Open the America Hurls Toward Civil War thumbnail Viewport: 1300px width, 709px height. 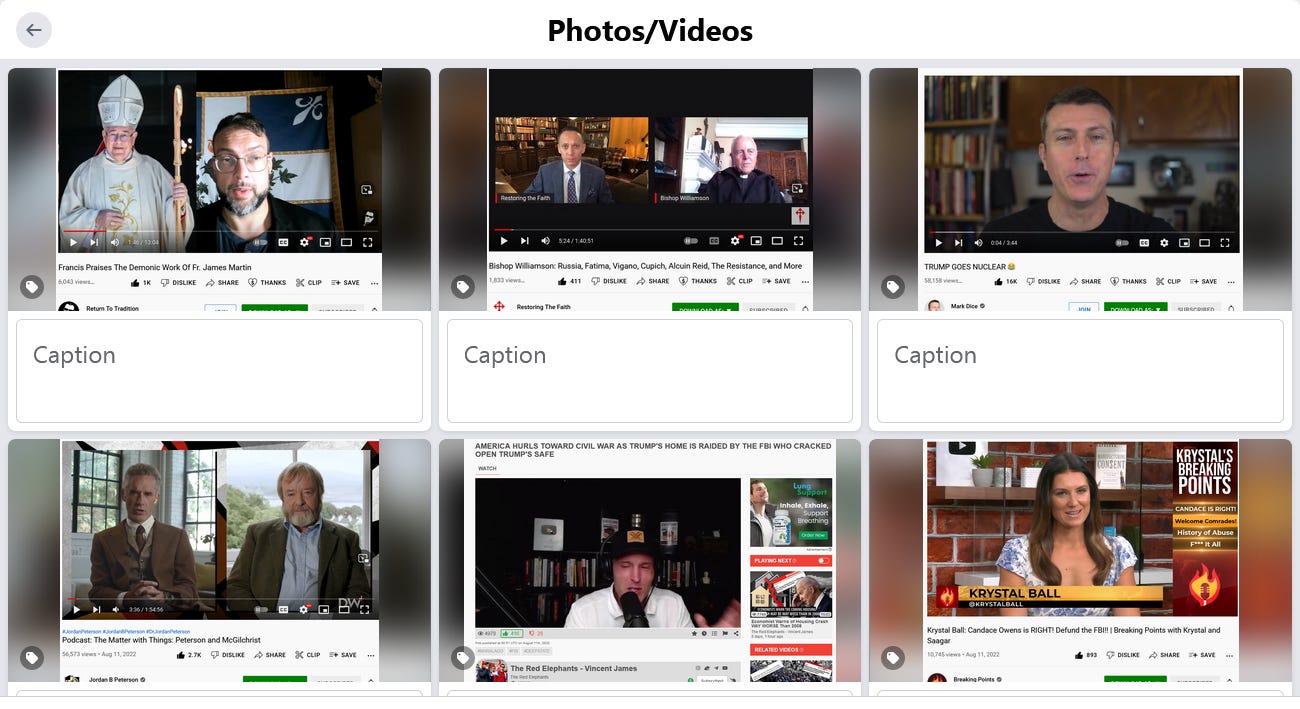[x=650, y=561]
